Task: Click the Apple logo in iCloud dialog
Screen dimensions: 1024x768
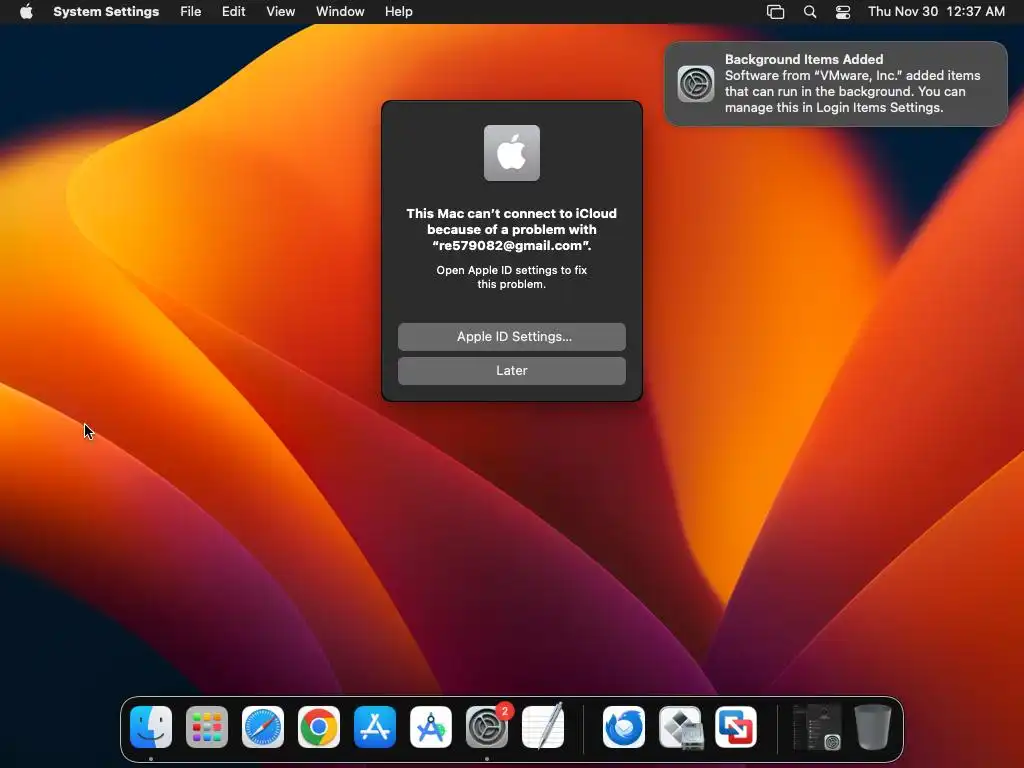Action: click(x=512, y=153)
